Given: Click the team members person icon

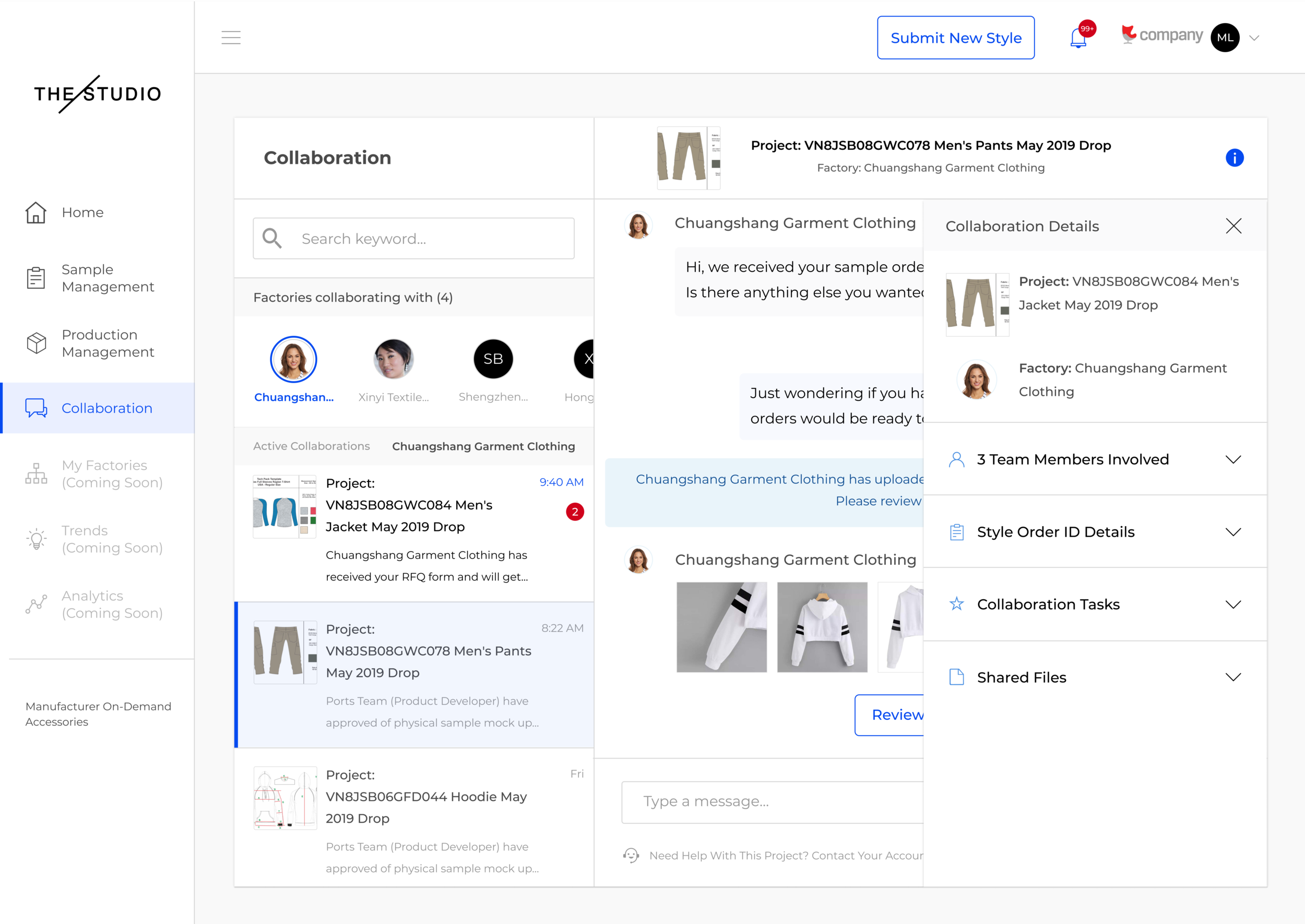Looking at the screenshot, I should click(956, 459).
